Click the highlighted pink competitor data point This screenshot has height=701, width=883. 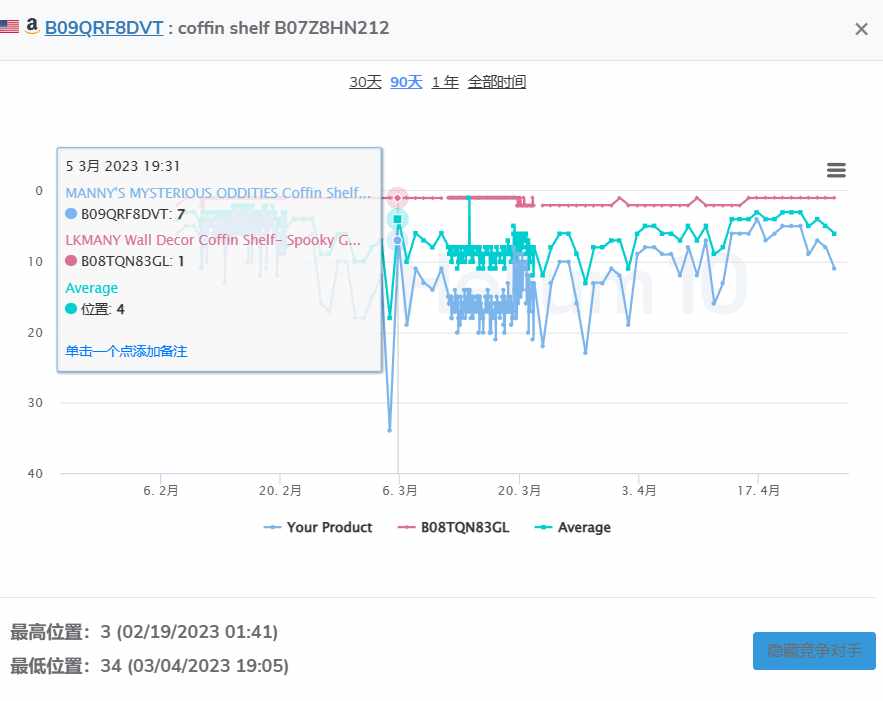tap(398, 198)
